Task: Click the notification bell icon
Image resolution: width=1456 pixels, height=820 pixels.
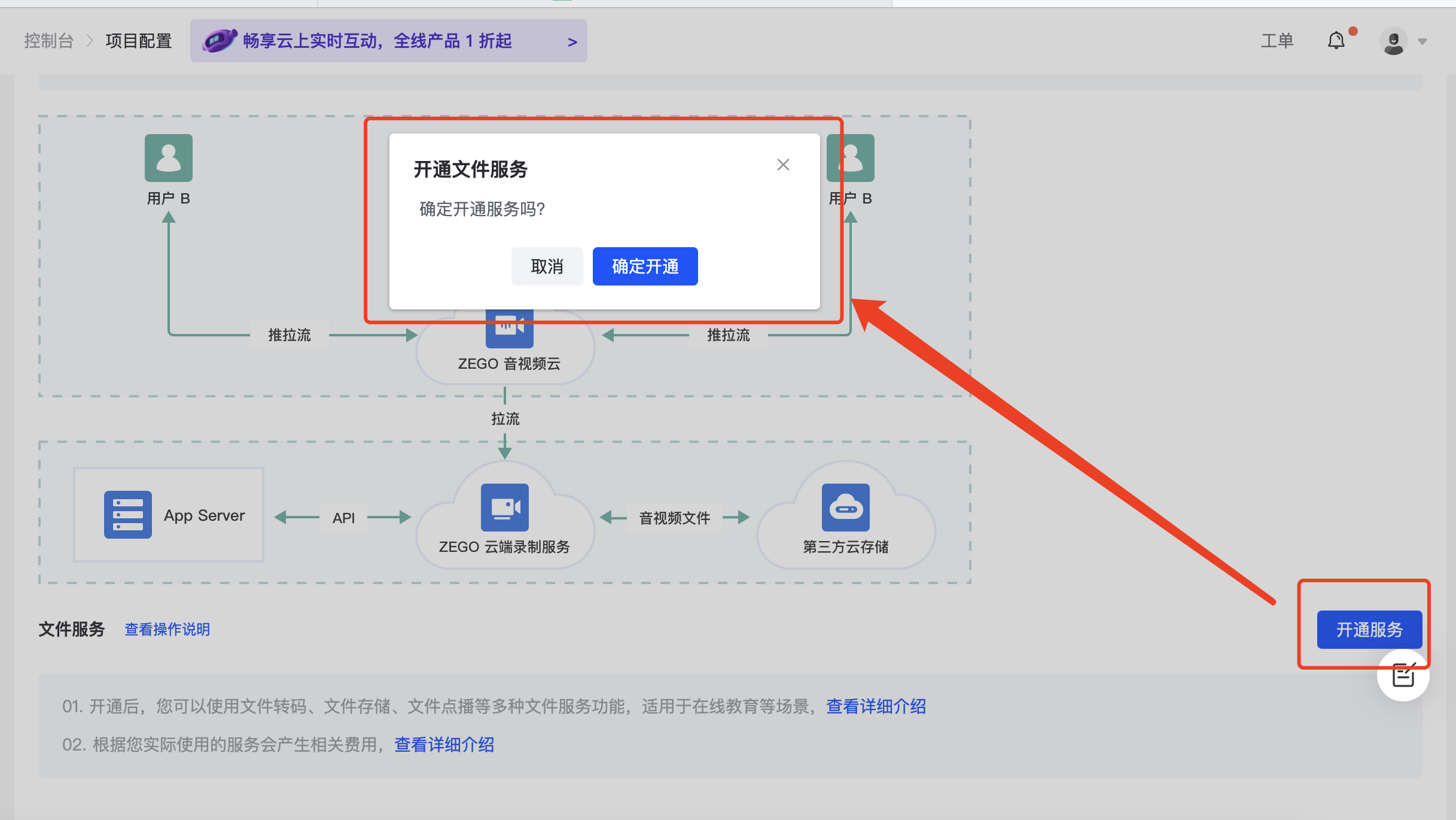Action: tap(1336, 41)
